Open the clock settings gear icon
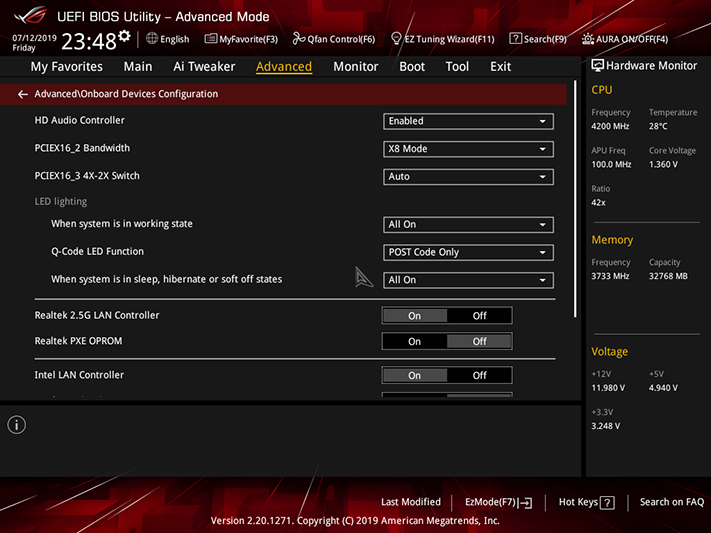Screen dimensions: 711x533 [x=124, y=36]
